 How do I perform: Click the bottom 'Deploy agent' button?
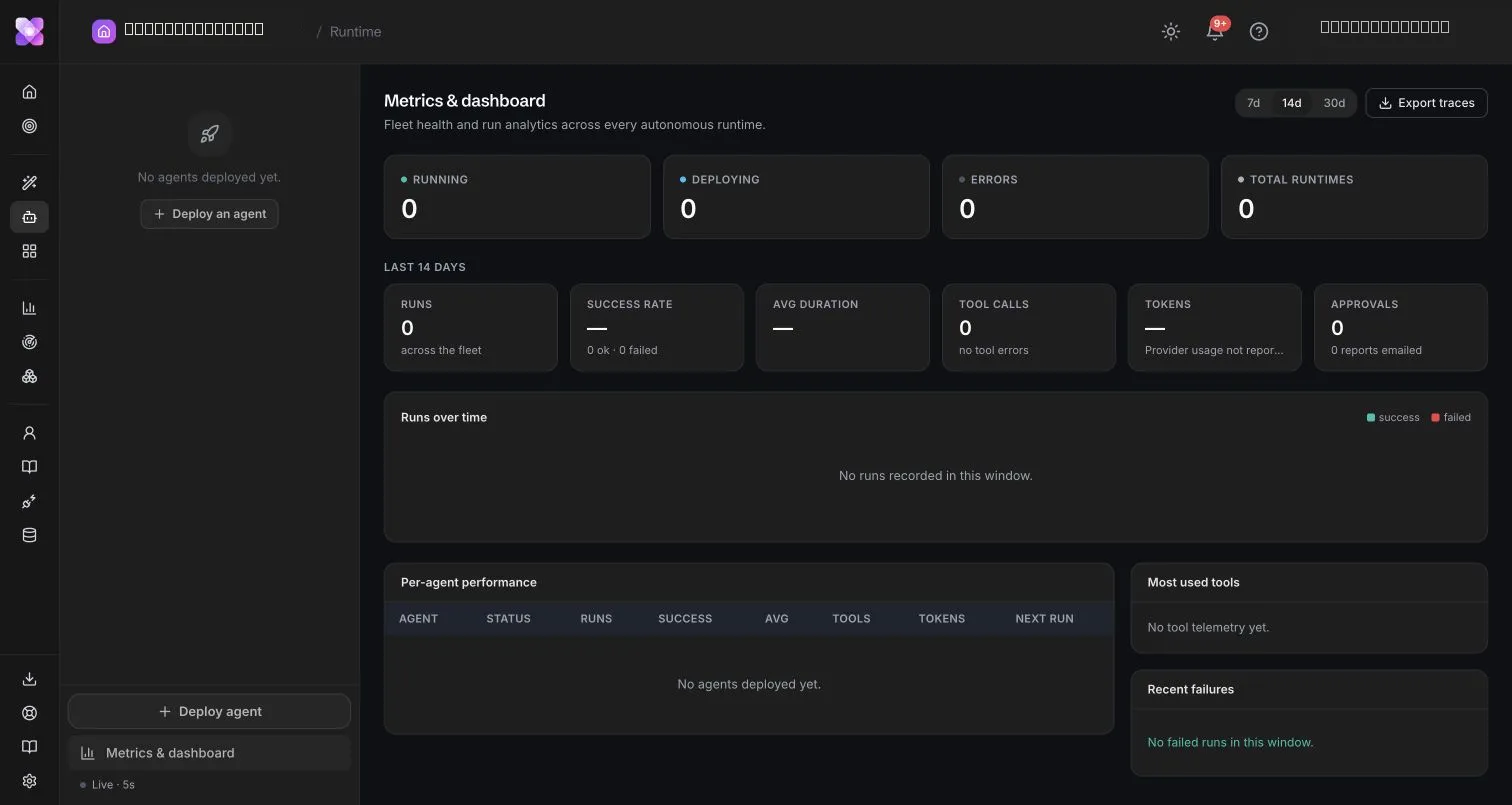209,711
